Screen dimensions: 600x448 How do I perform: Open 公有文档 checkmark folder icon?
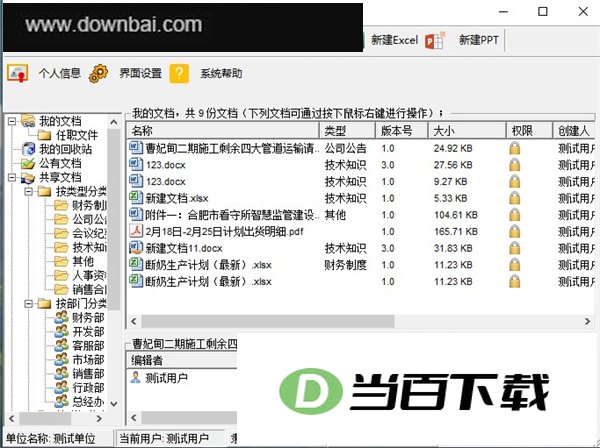[x=28, y=163]
